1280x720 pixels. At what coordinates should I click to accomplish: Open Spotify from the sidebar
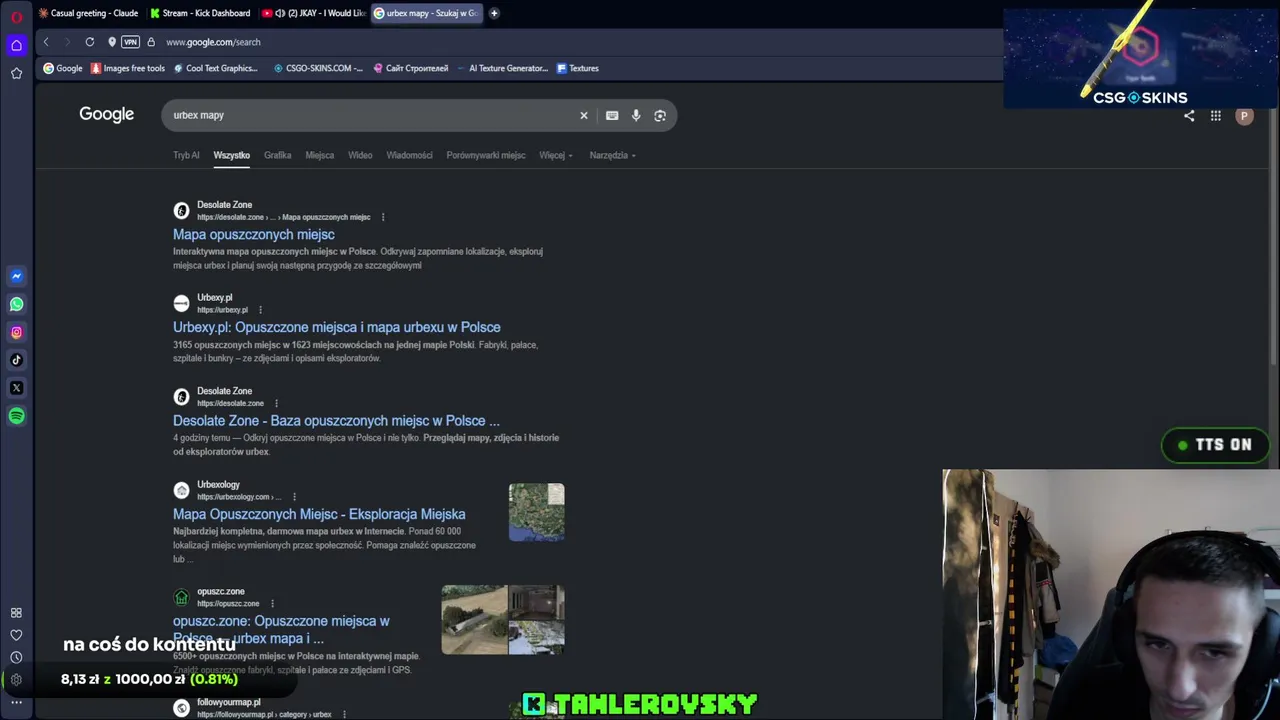[16, 416]
